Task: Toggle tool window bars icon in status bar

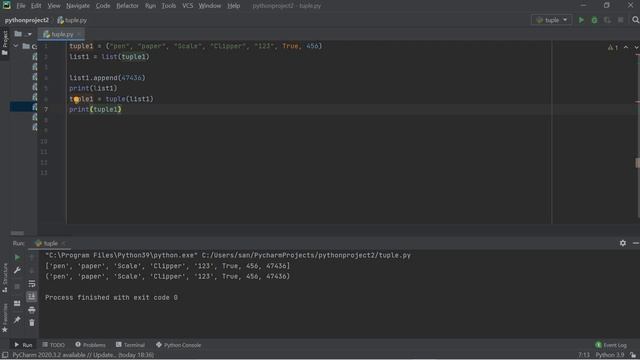Action: [5, 355]
